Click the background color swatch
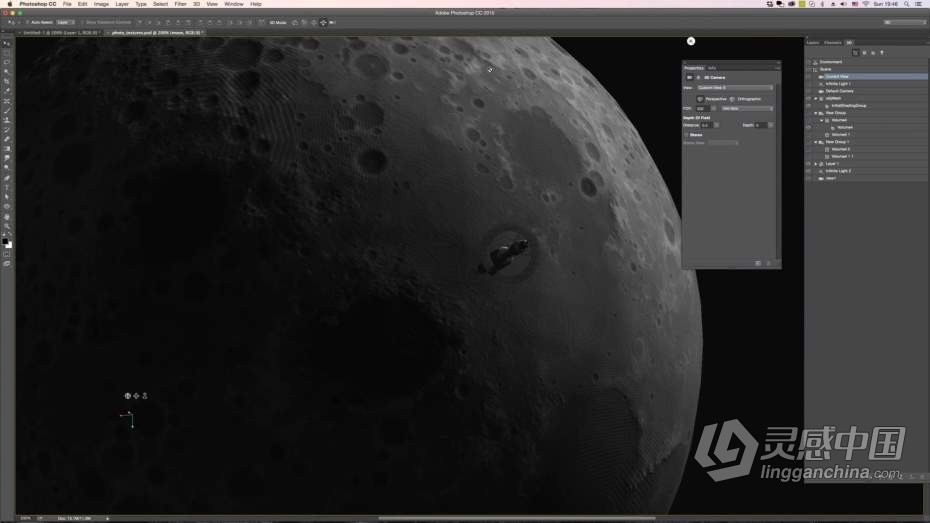Screen dimensions: 930x523 tap(9, 245)
